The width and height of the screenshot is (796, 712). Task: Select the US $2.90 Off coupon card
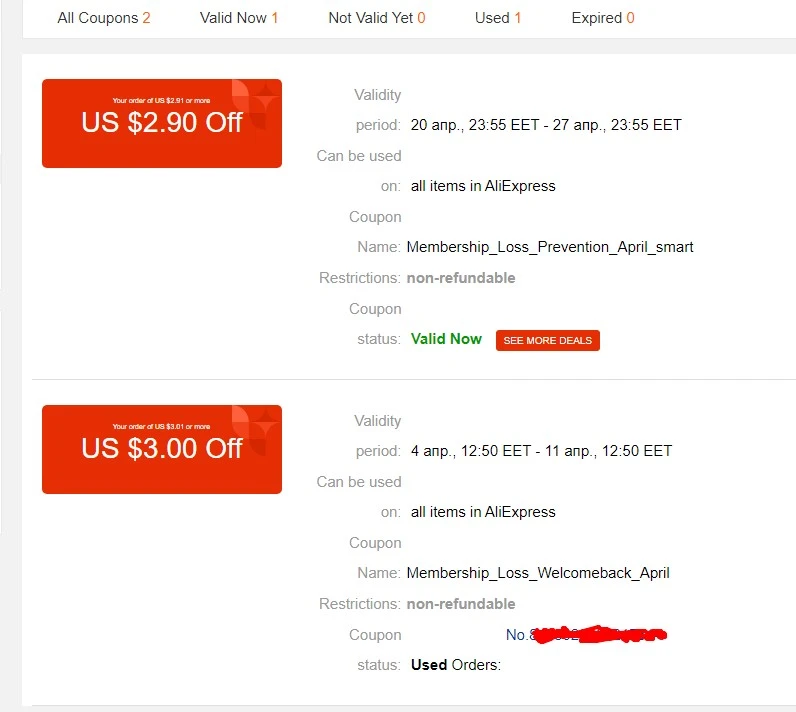[x=162, y=123]
